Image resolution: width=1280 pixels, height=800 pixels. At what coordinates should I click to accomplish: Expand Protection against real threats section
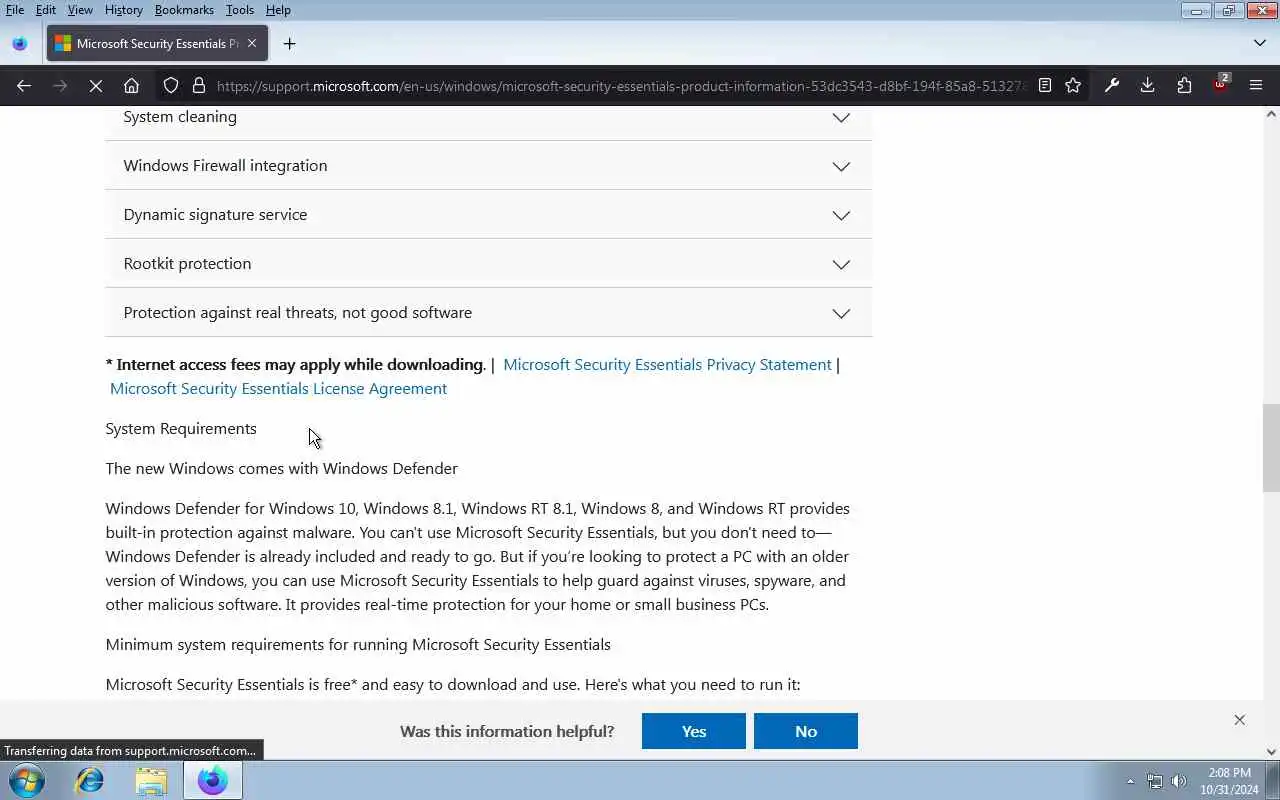coord(488,313)
